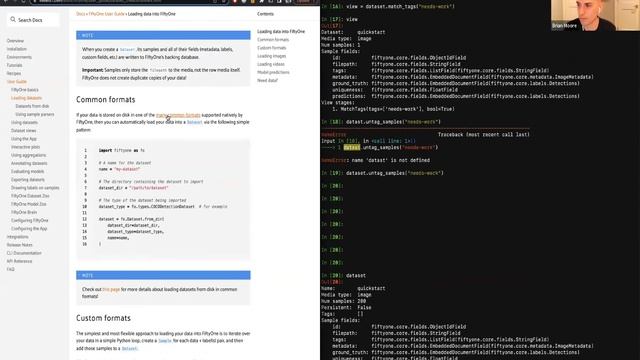Viewport: 640px width, 360px height.
Task: Click MatchTags view stage line in terminal
Action: [393, 109]
